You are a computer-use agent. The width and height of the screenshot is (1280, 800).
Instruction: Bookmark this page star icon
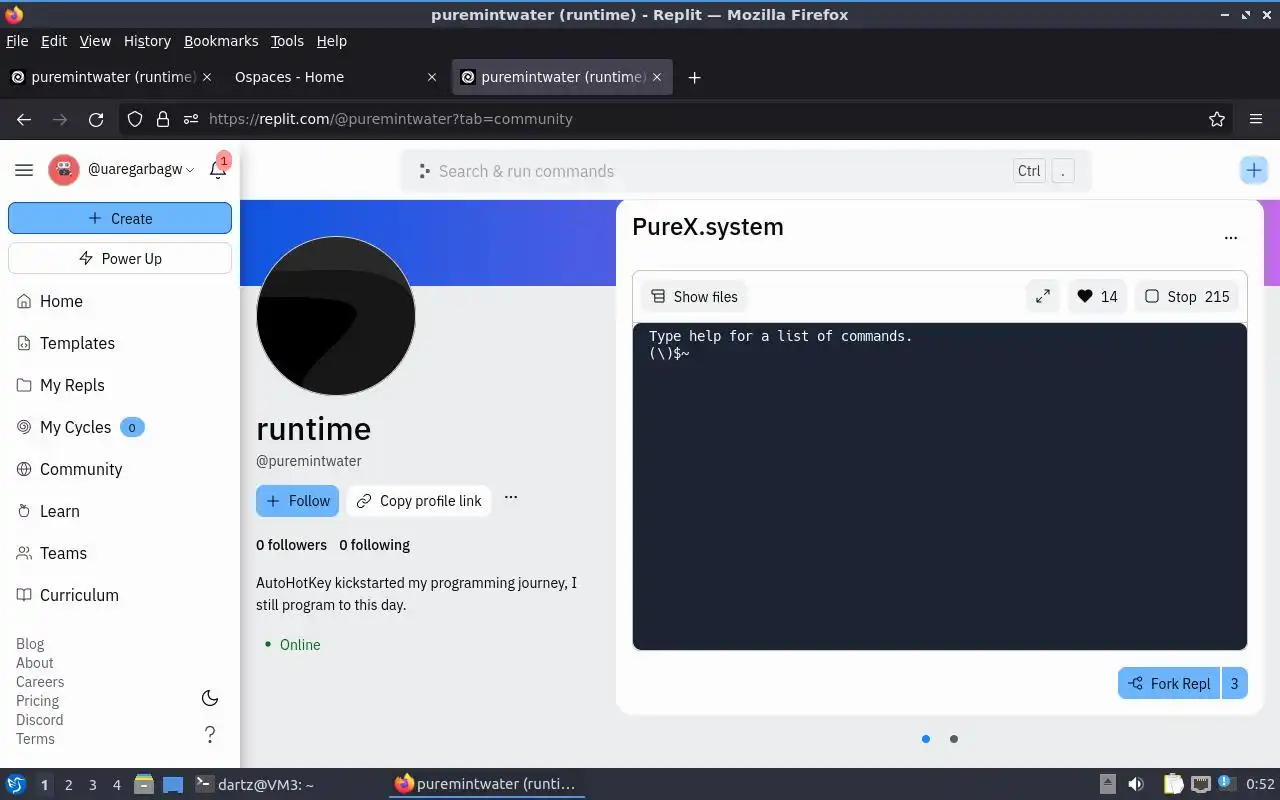coord(1217,119)
